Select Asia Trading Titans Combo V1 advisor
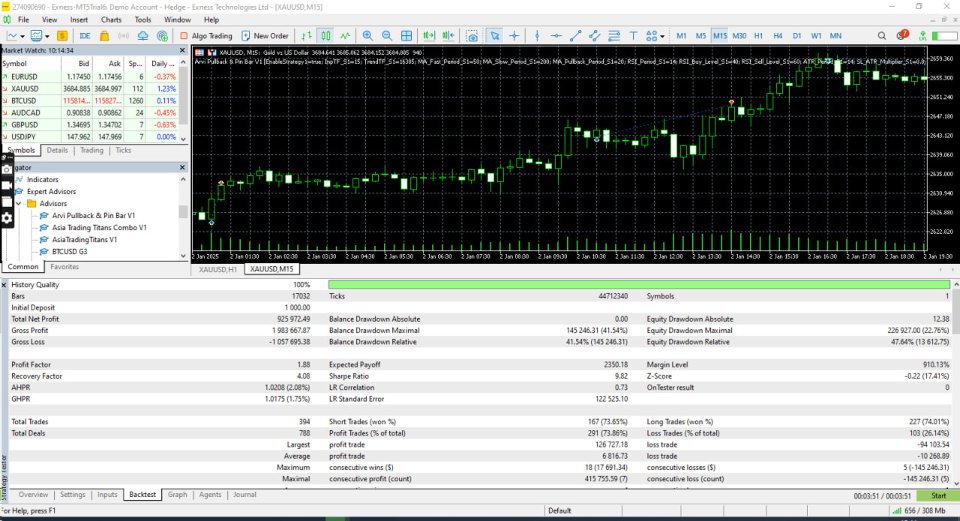The width and height of the screenshot is (960, 521). [99, 228]
